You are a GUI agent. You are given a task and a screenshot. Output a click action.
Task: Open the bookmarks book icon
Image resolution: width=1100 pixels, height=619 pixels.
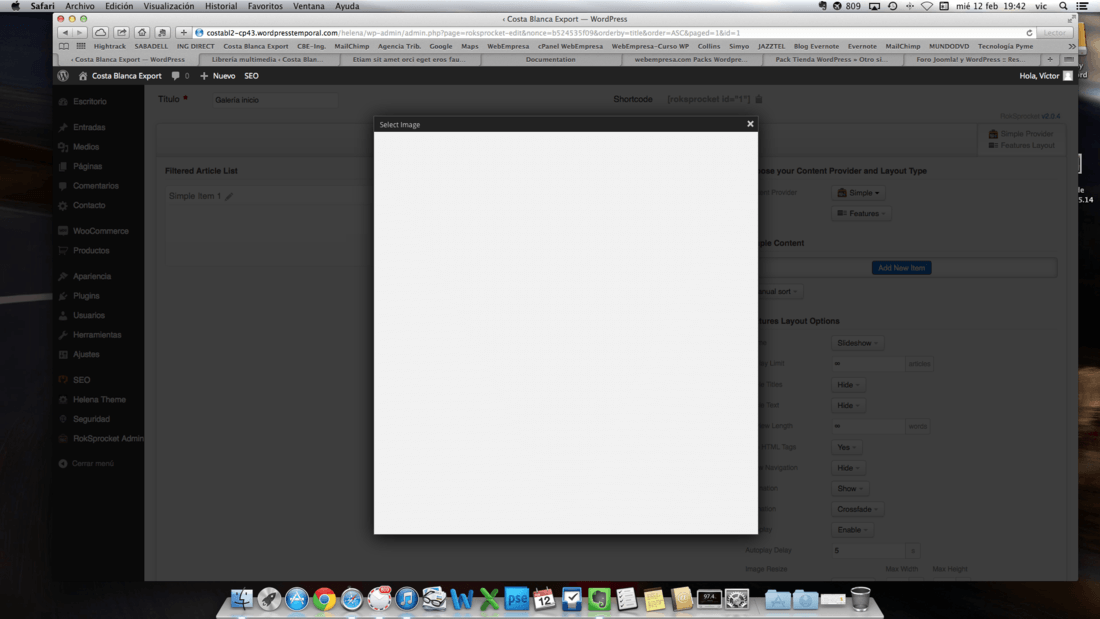[64, 46]
